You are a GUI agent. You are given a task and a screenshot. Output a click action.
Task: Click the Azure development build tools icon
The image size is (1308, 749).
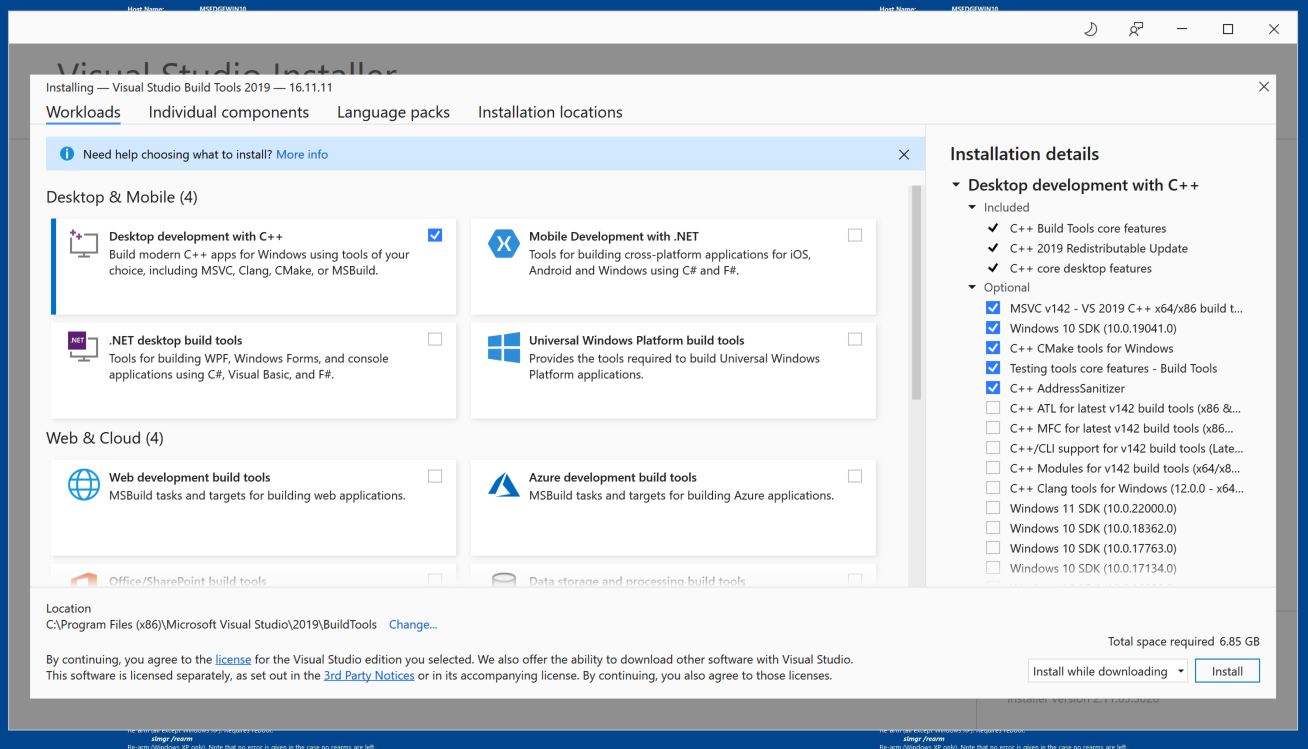(504, 485)
